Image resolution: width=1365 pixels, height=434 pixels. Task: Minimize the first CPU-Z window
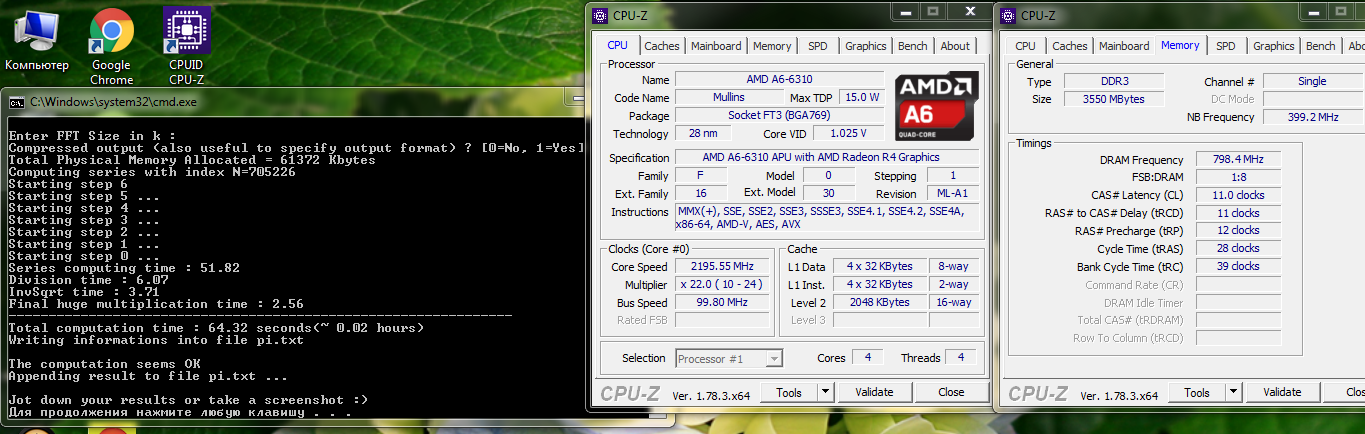point(907,12)
